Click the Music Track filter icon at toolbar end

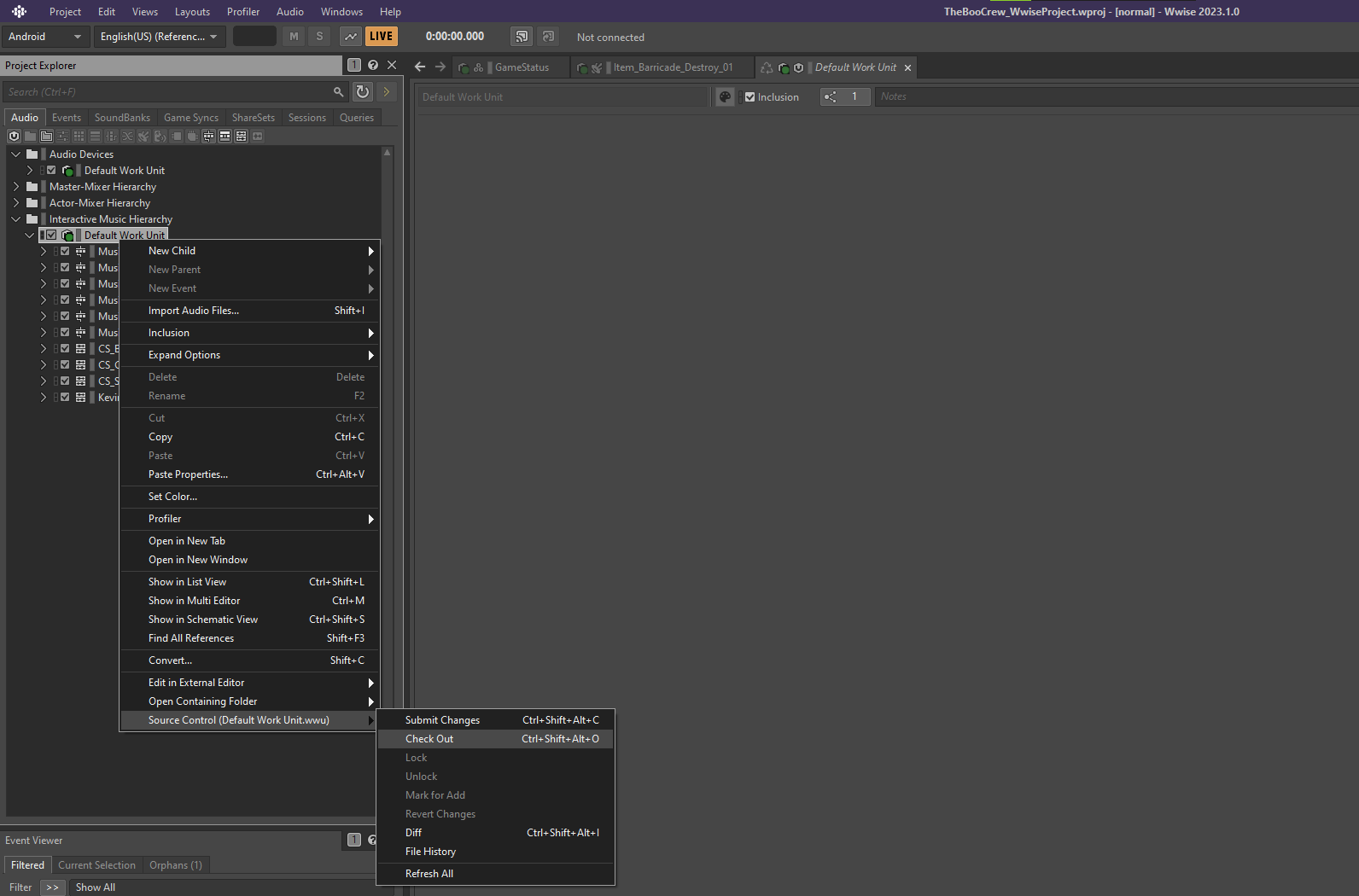(257, 136)
